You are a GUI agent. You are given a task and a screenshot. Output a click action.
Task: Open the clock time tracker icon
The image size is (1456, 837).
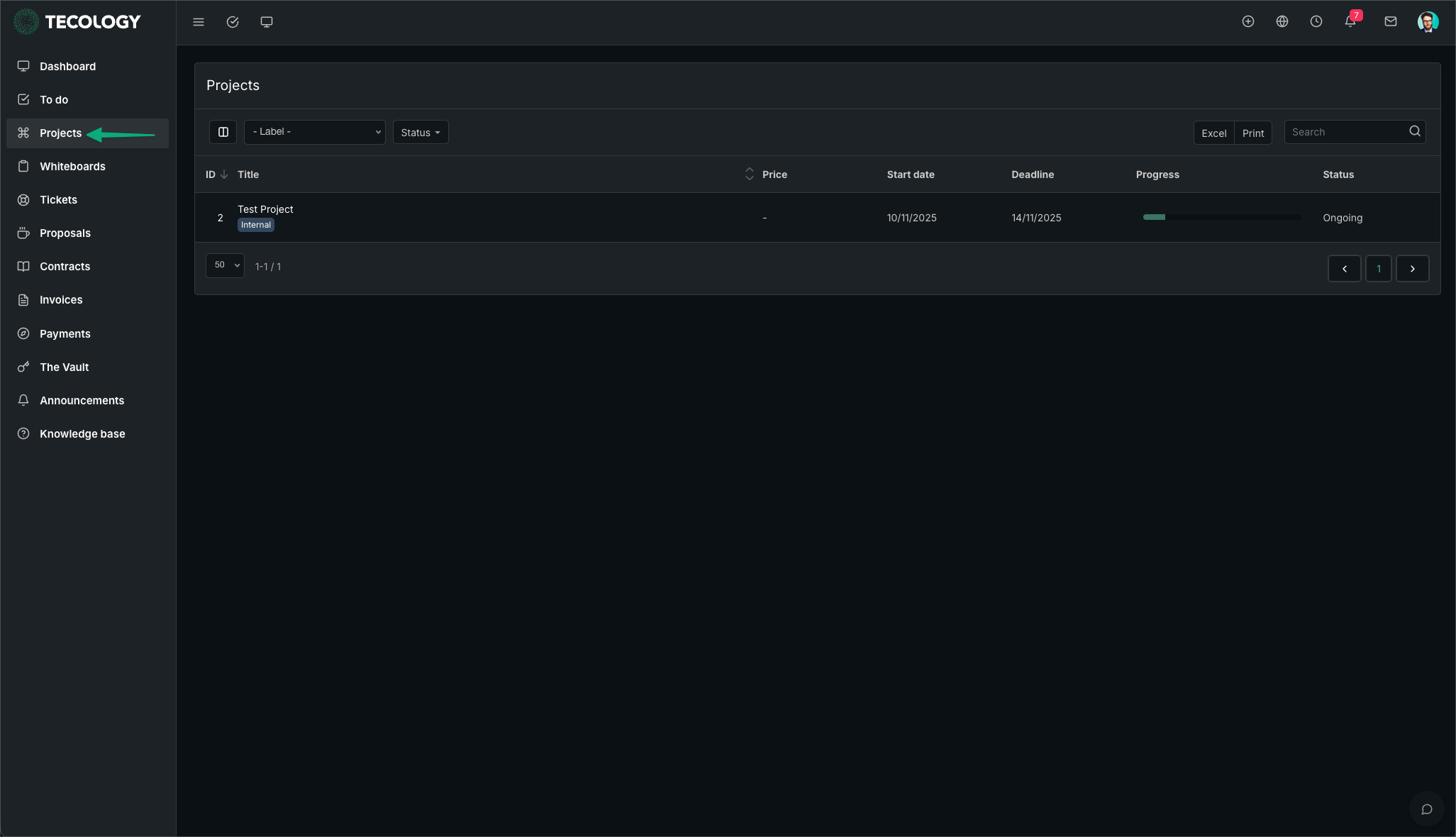1316,21
